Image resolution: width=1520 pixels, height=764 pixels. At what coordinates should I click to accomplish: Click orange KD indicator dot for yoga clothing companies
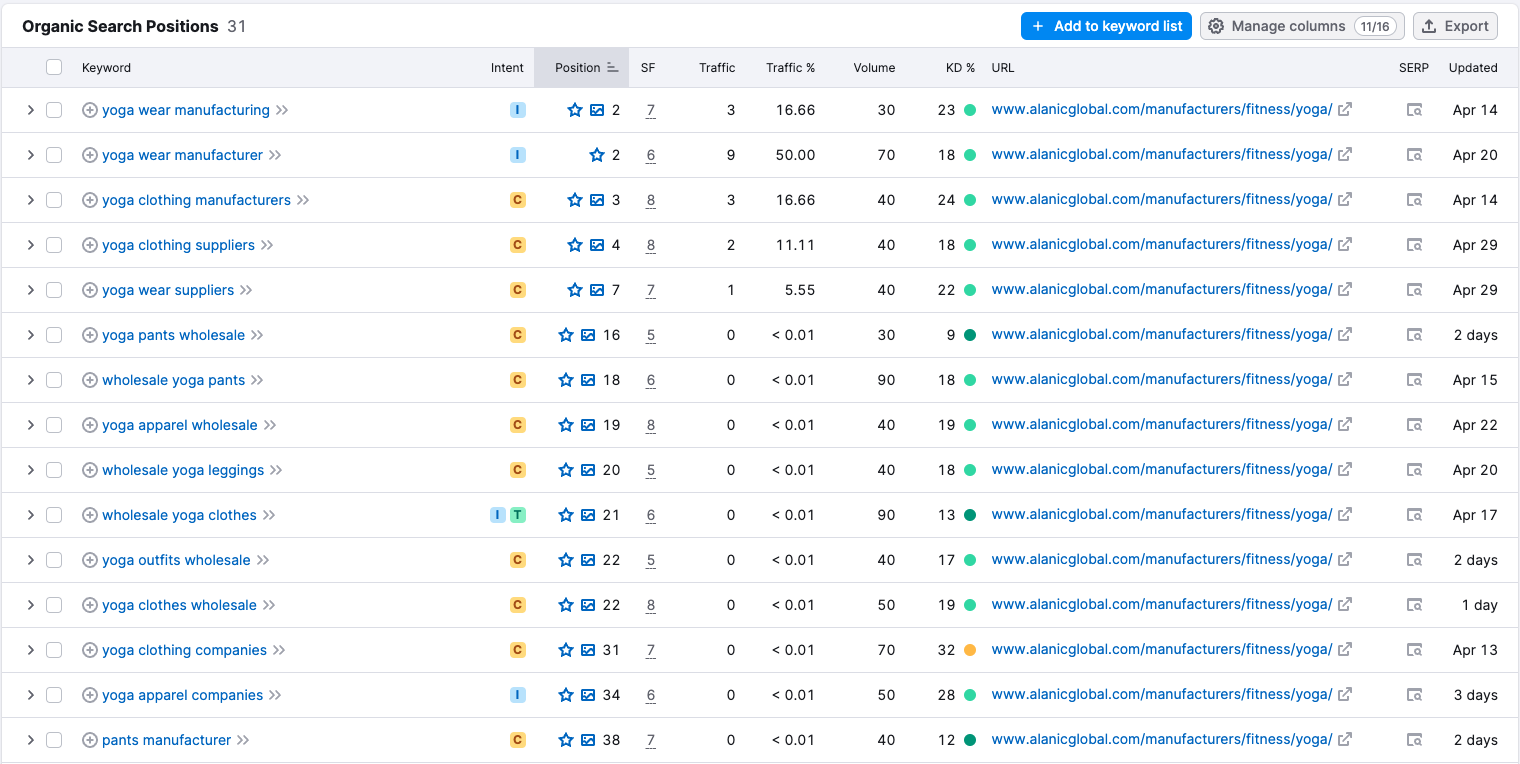click(x=969, y=650)
